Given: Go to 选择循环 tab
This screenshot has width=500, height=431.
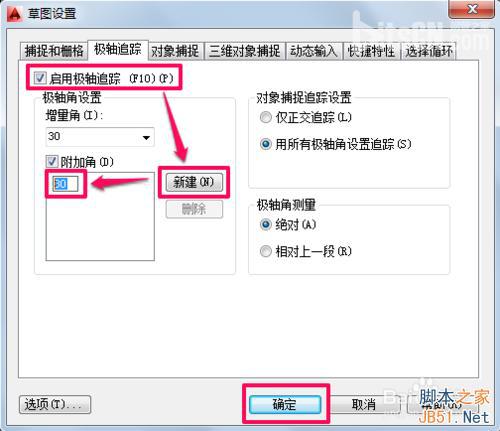Looking at the screenshot, I should (429, 51).
